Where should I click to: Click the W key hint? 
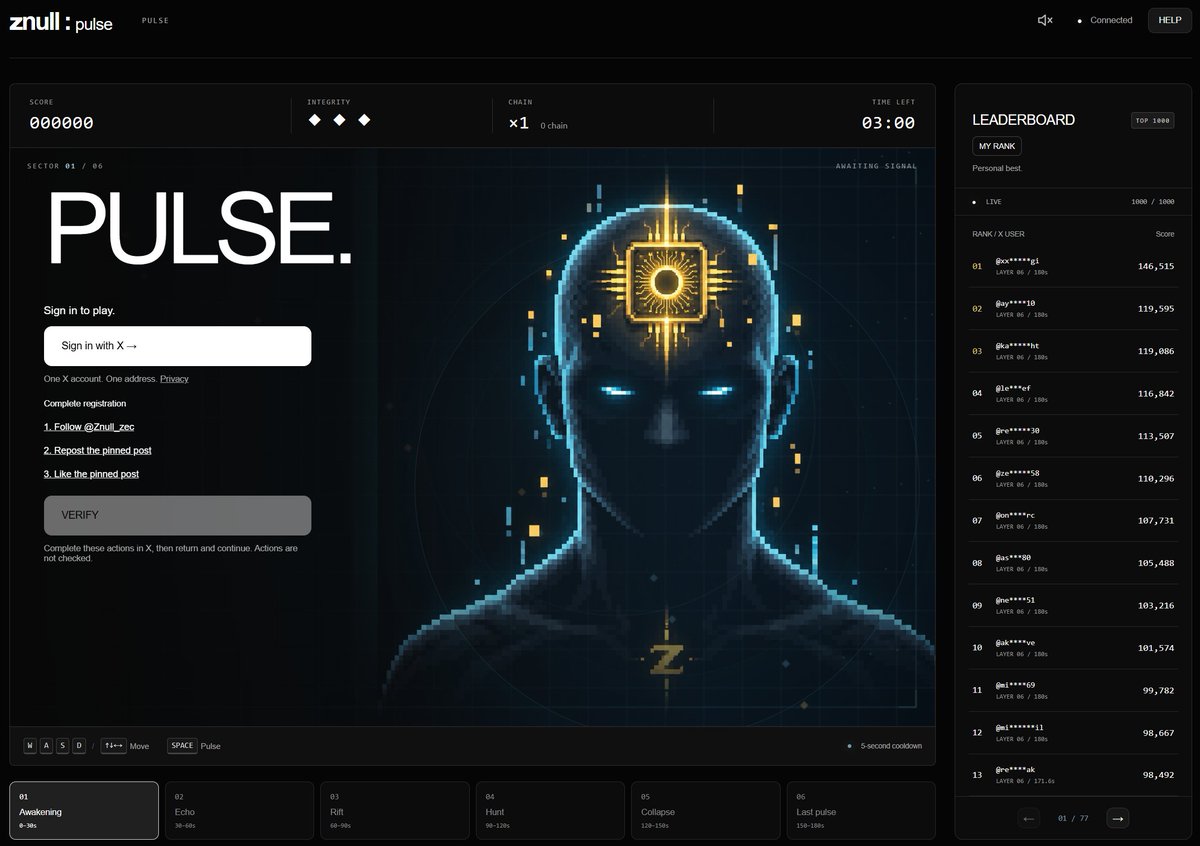(x=30, y=746)
